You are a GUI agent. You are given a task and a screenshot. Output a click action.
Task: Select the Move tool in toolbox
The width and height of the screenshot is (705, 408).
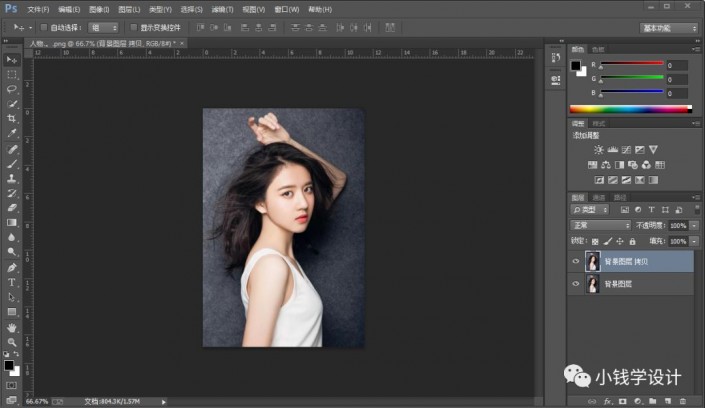click(12, 60)
